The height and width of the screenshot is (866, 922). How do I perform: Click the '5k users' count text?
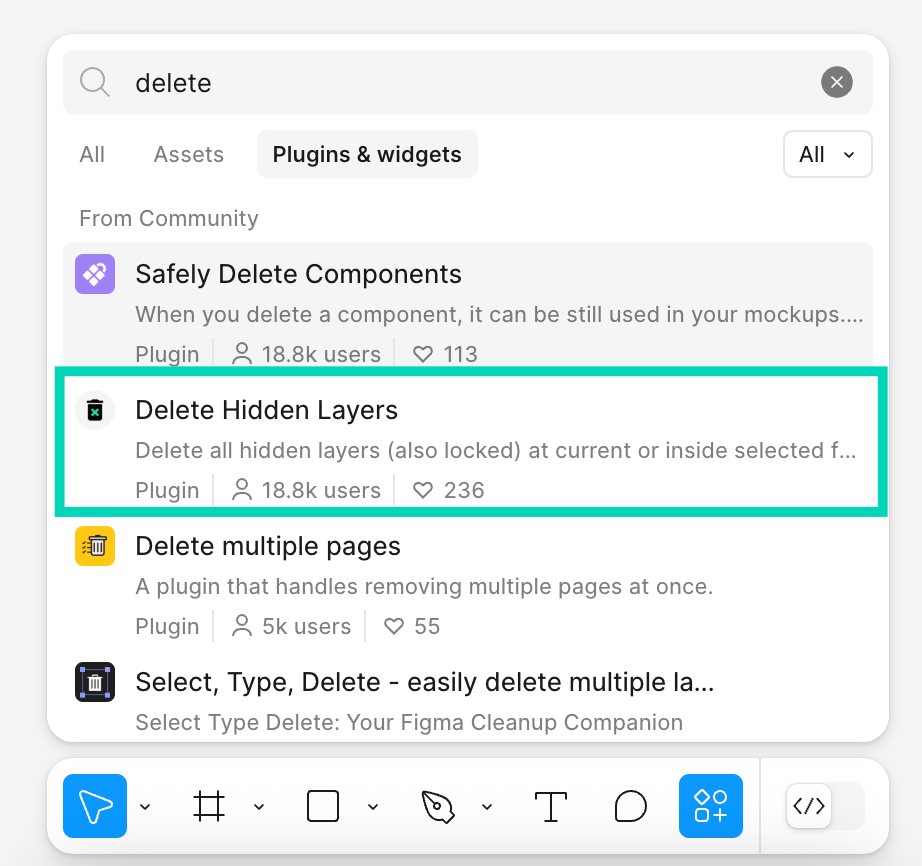[x=306, y=626]
